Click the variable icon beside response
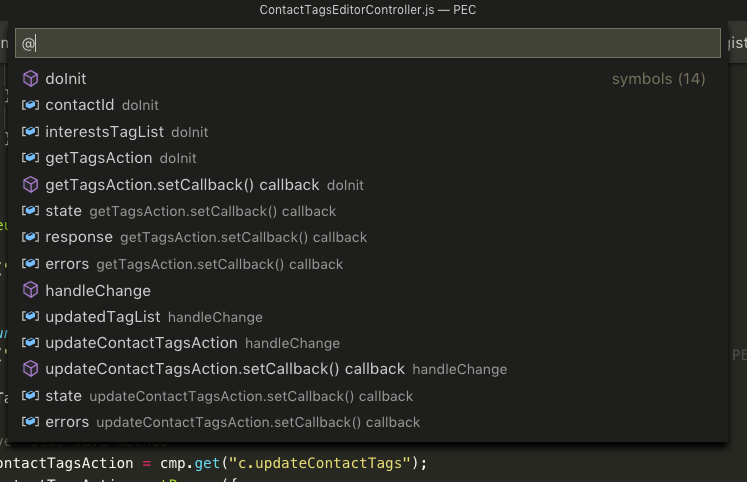The height and width of the screenshot is (482, 747). 30,237
